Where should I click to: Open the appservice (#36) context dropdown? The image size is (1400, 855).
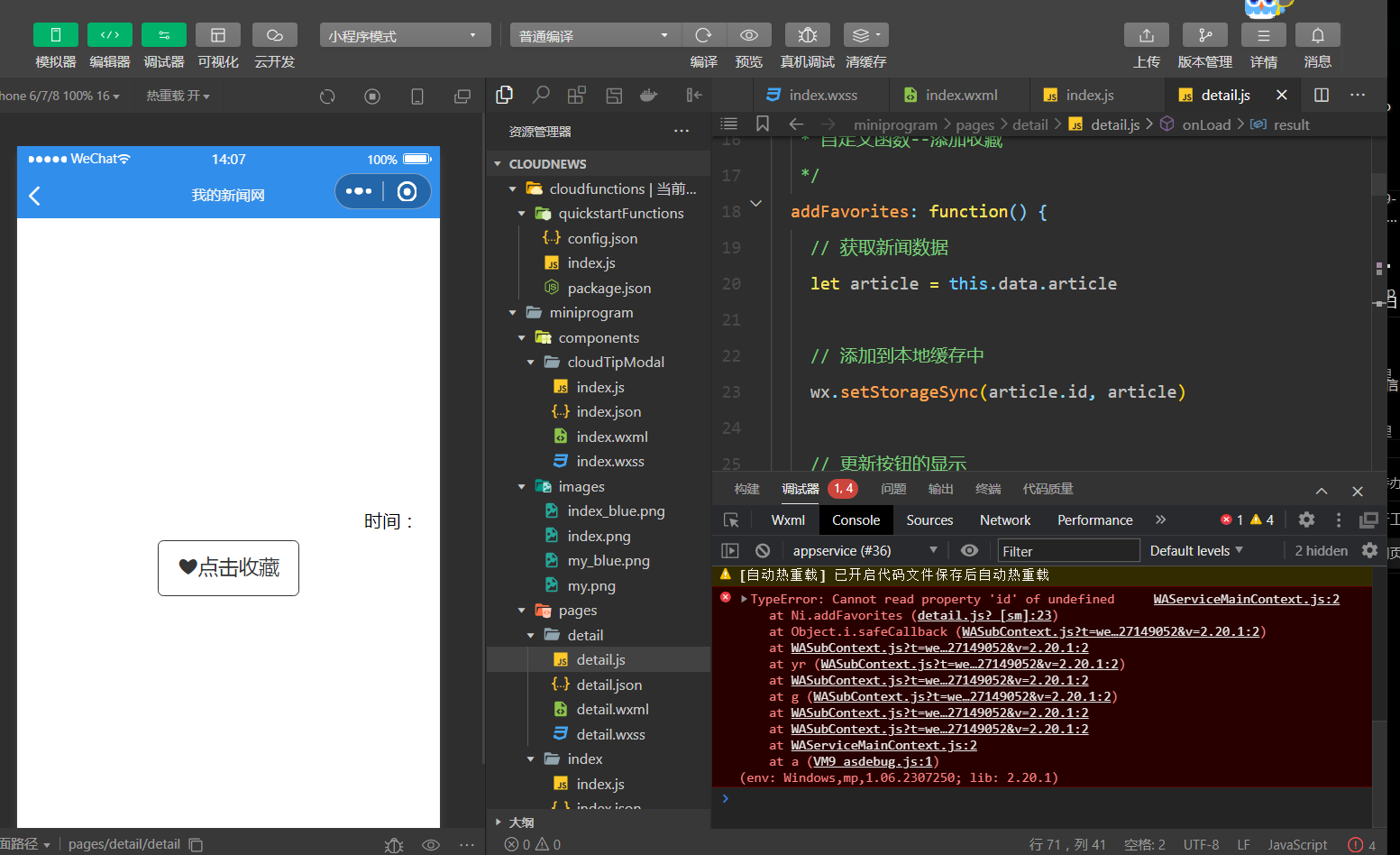pyautogui.click(x=864, y=551)
